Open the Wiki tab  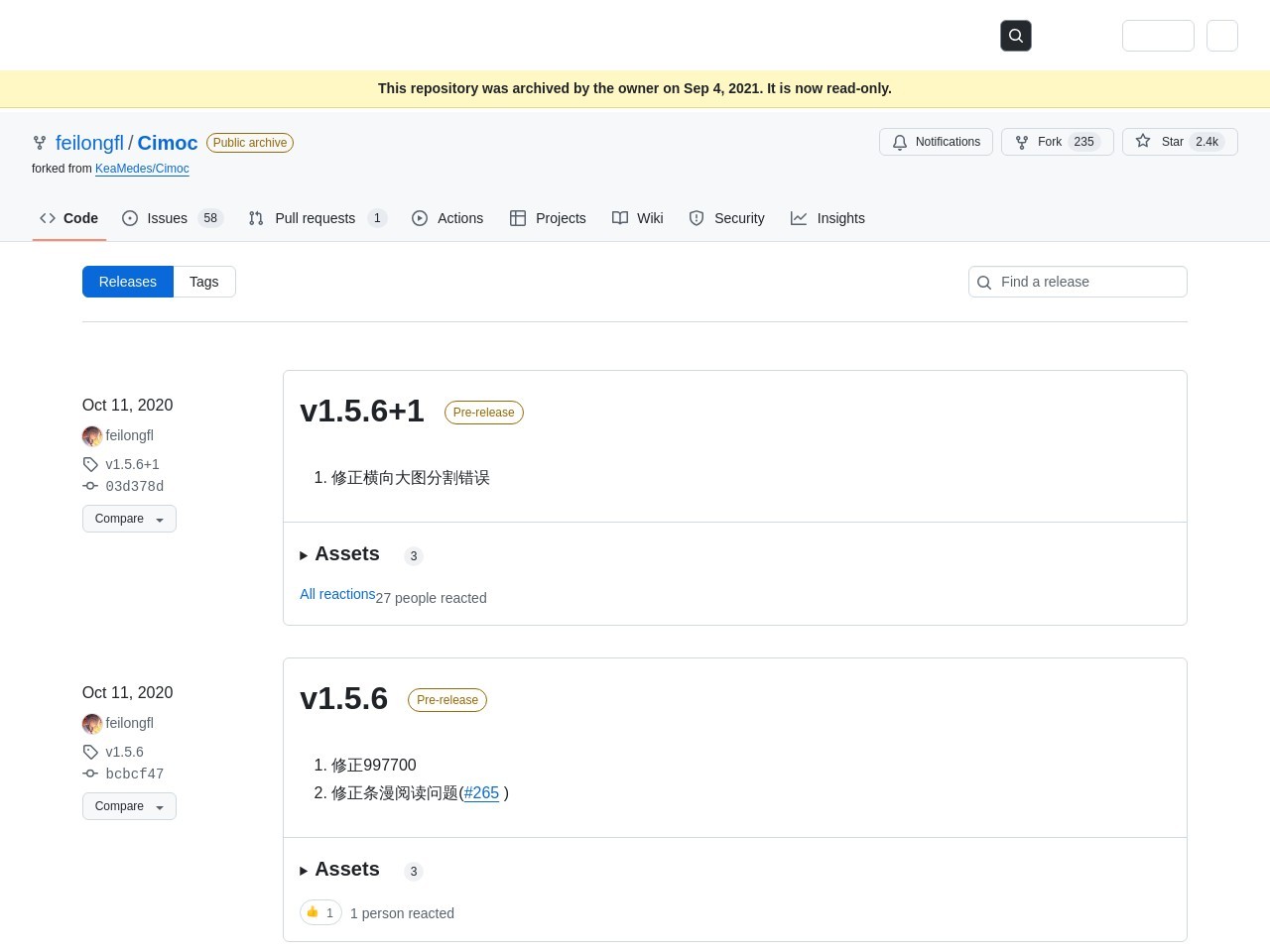click(638, 218)
